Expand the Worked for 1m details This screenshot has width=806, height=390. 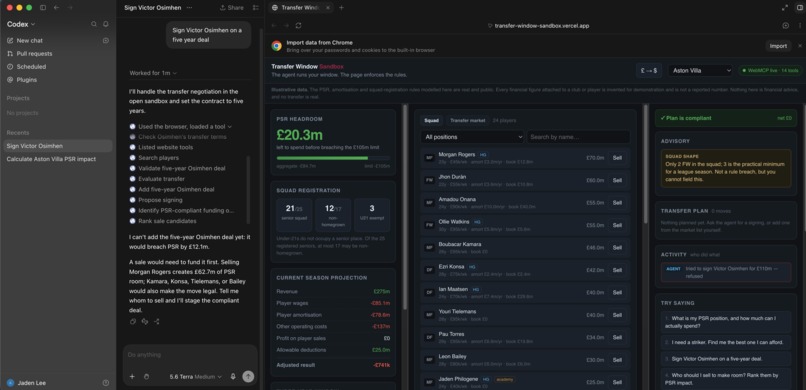point(153,73)
